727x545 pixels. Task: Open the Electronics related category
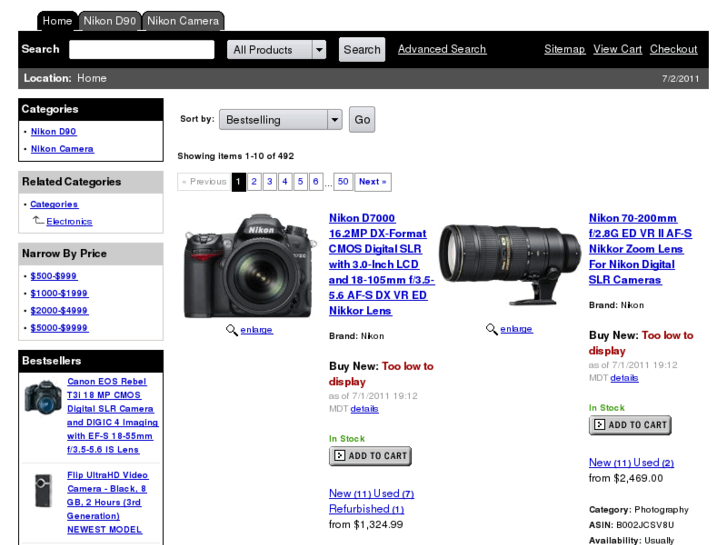click(x=69, y=221)
